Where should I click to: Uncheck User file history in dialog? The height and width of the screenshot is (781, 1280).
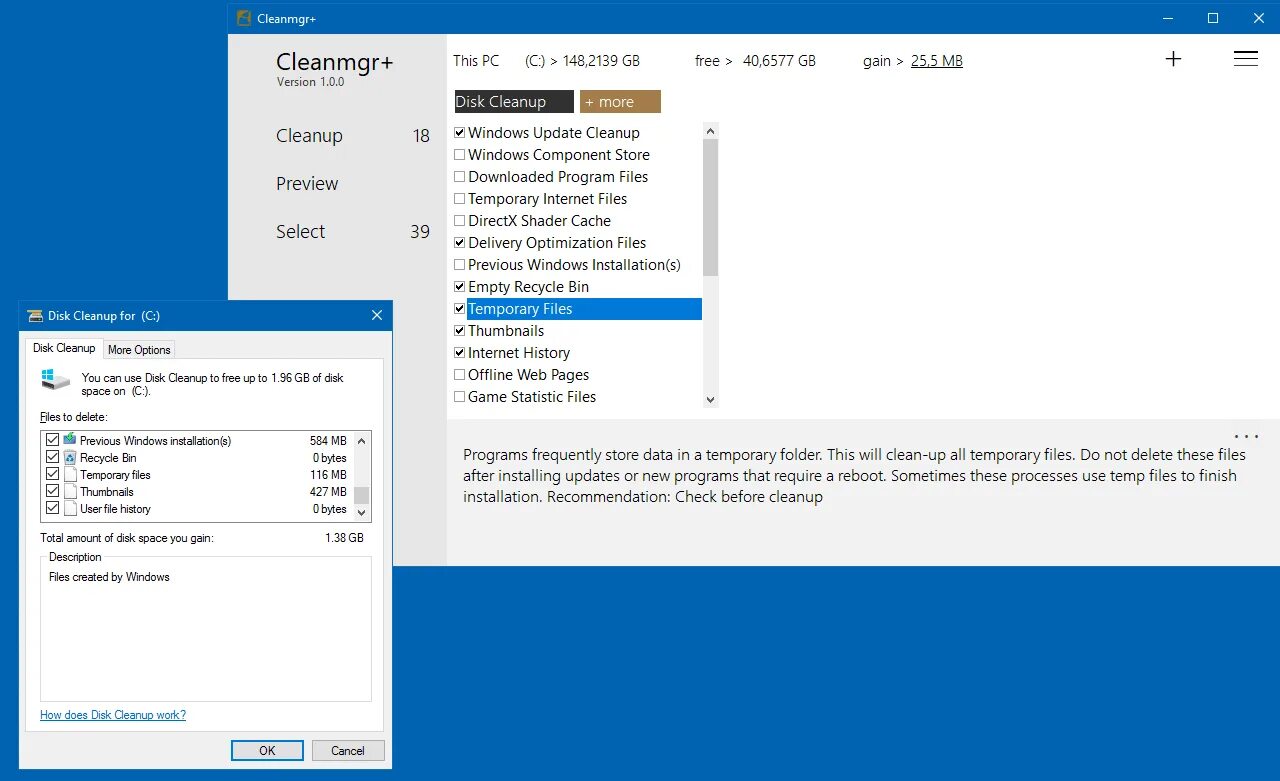[53, 508]
